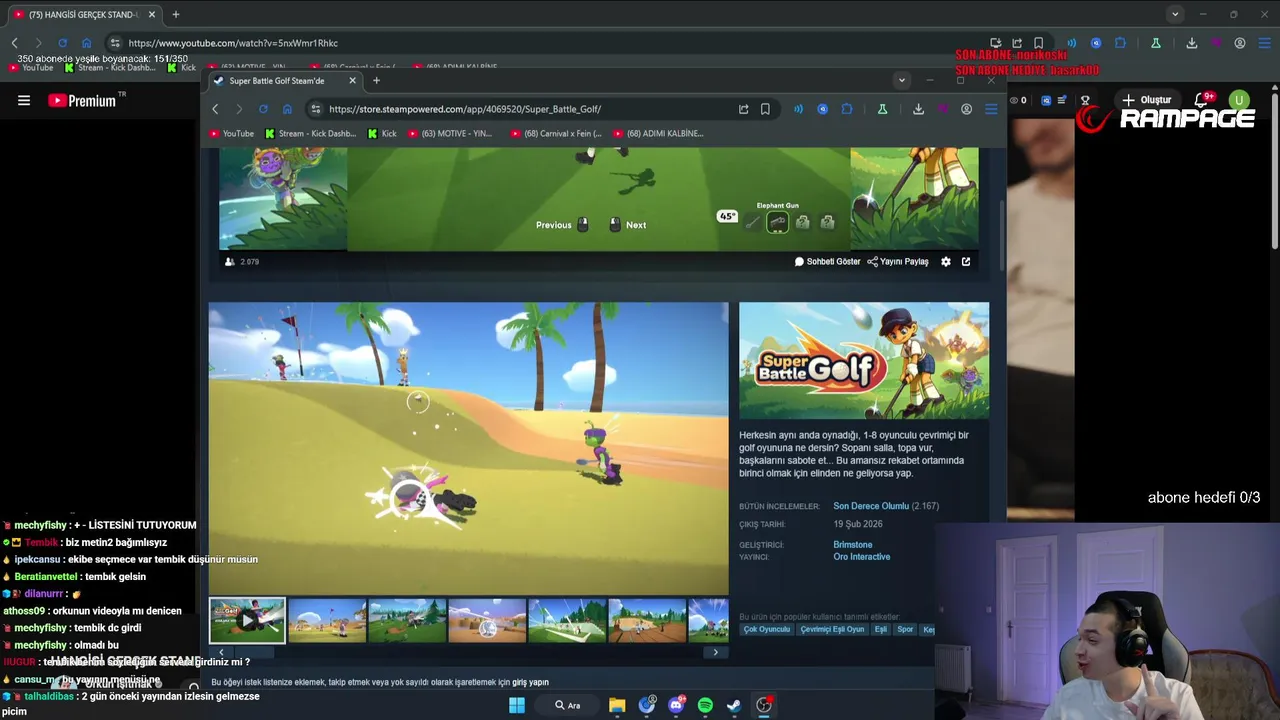Select Eşli tag
The height and width of the screenshot is (720, 1280).
(x=881, y=630)
